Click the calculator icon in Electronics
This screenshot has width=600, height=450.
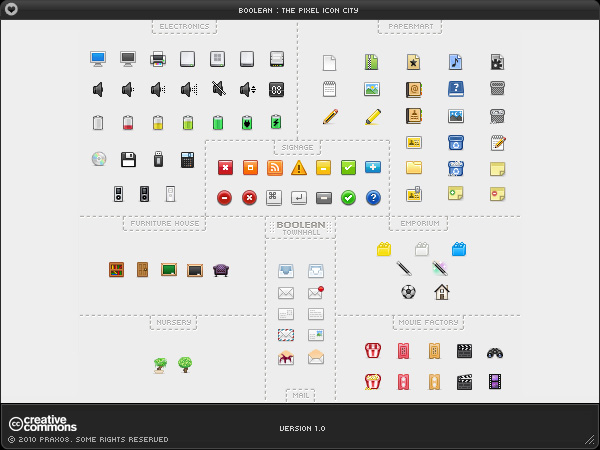tap(187, 159)
